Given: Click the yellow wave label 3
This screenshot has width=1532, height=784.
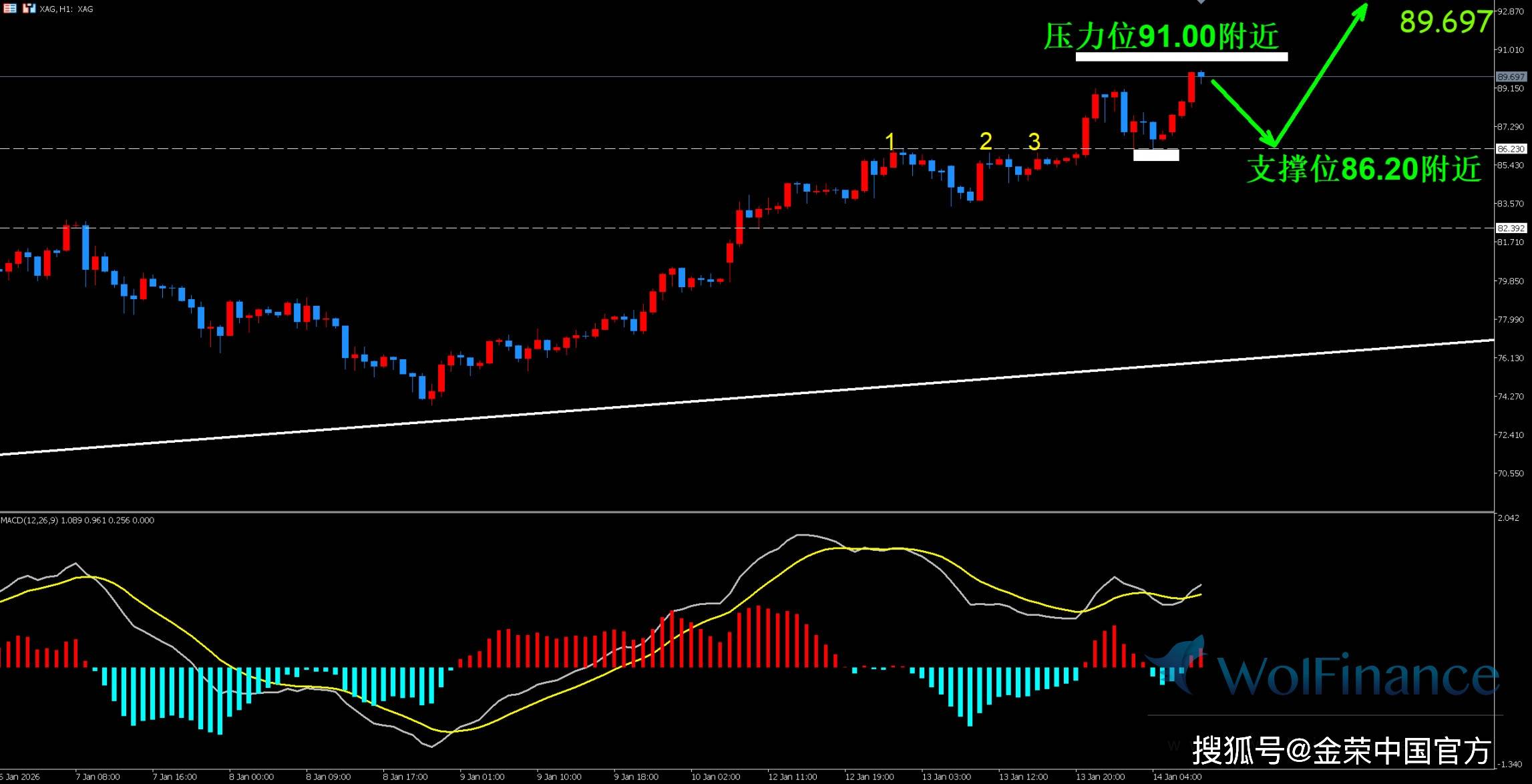Looking at the screenshot, I should 1034,142.
